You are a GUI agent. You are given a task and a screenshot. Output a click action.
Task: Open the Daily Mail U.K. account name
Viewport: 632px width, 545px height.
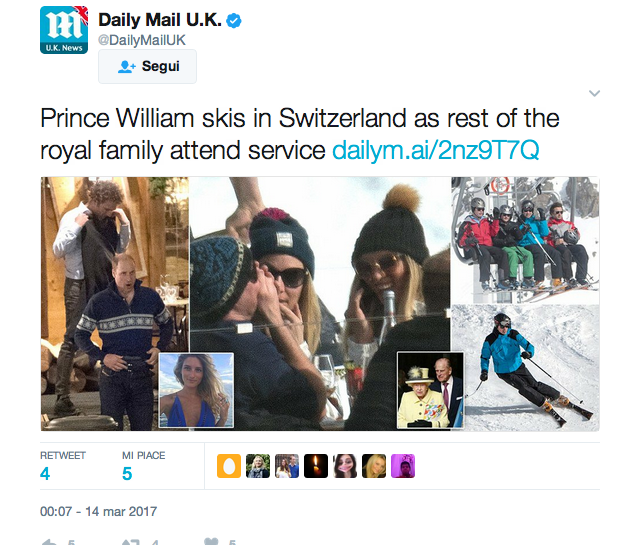coord(160,20)
